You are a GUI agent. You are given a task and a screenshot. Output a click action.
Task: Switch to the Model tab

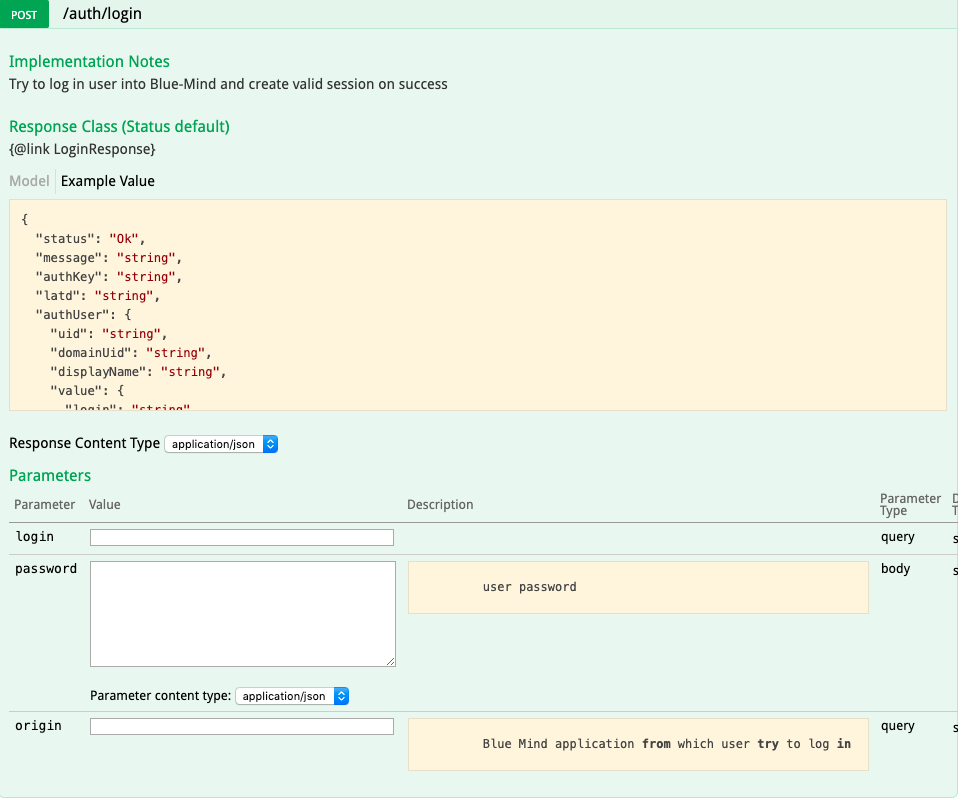(29, 181)
